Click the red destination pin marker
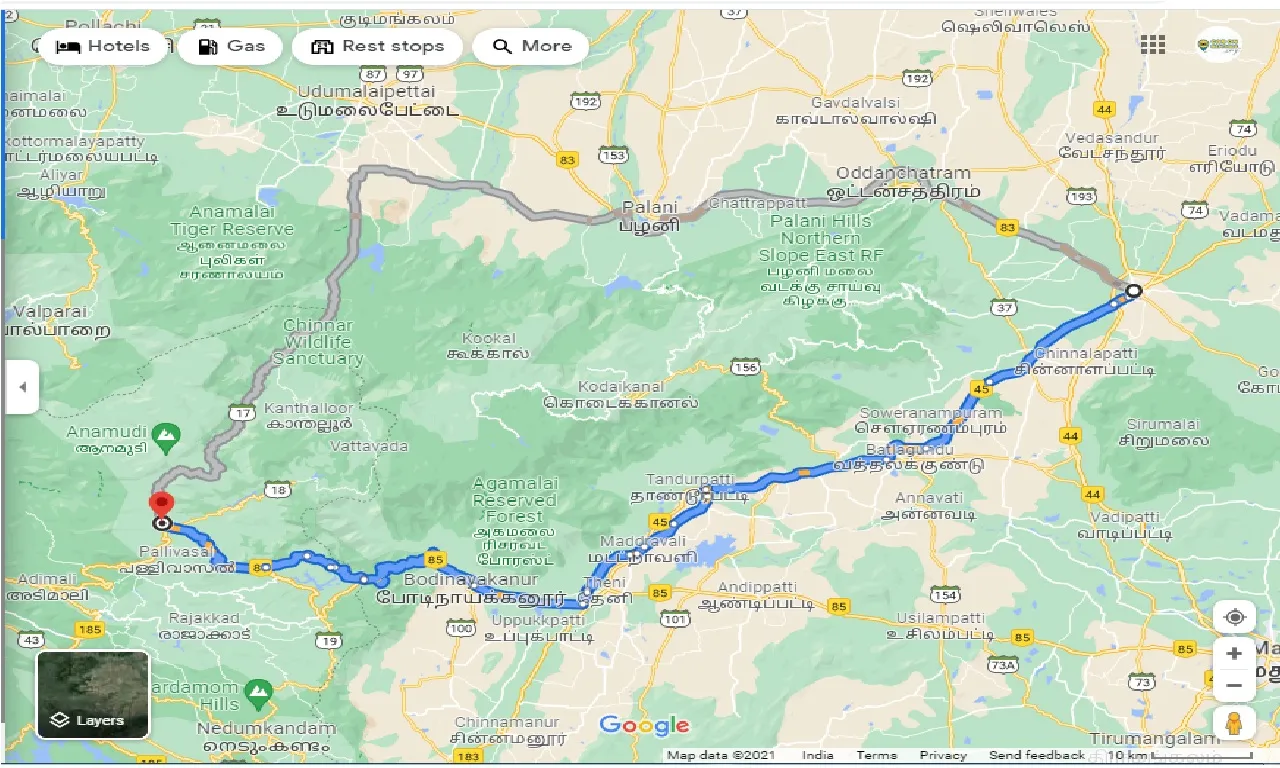Viewport: 1280px width, 768px height. coord(161,505)
